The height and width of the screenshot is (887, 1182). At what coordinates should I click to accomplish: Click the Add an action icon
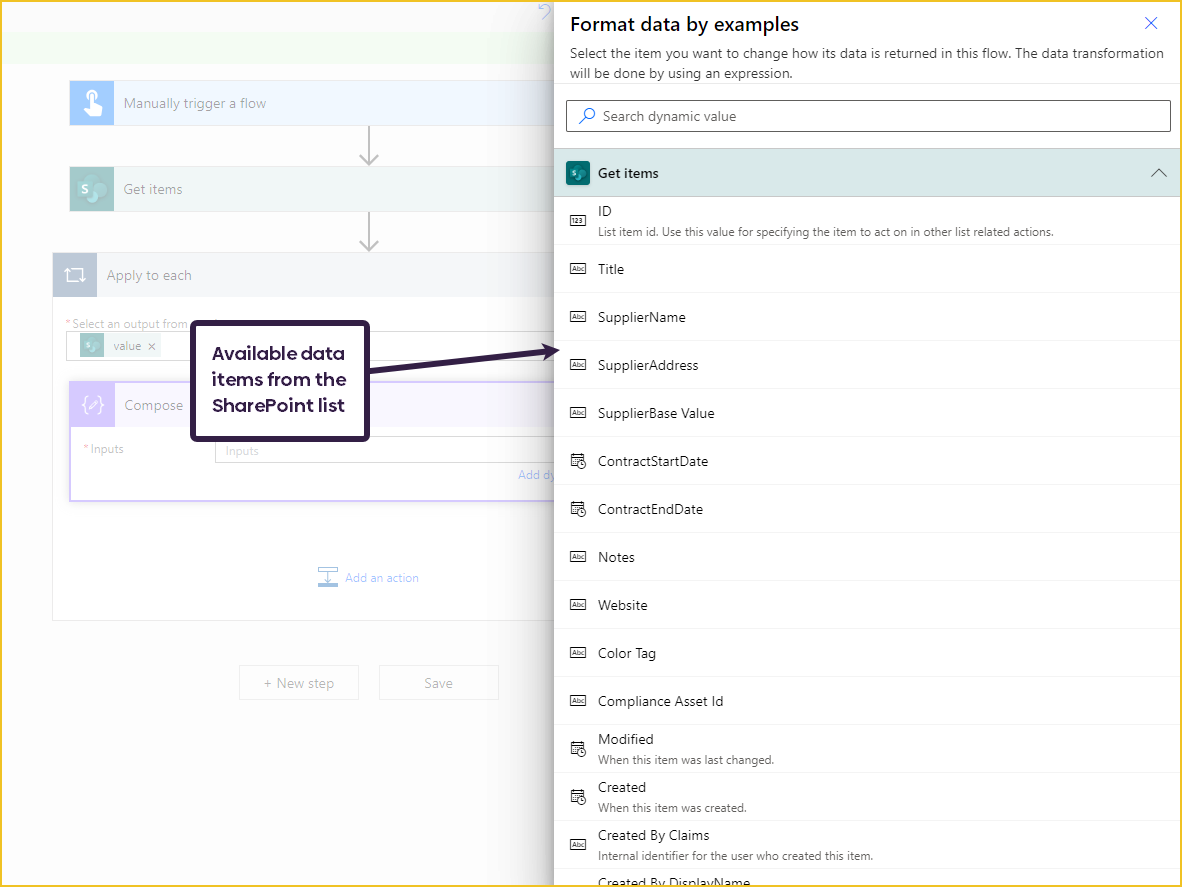tap(328, 577)
